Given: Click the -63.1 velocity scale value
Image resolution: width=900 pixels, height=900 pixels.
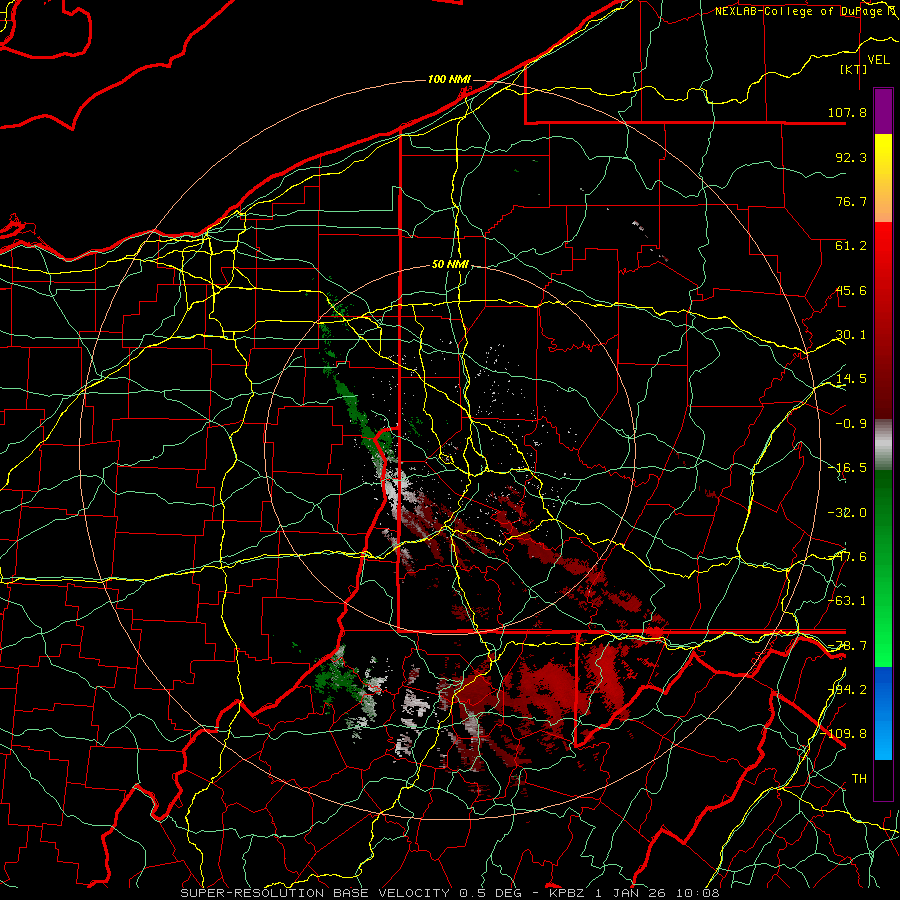Looking at the screenshot, I should coord(847,601).
